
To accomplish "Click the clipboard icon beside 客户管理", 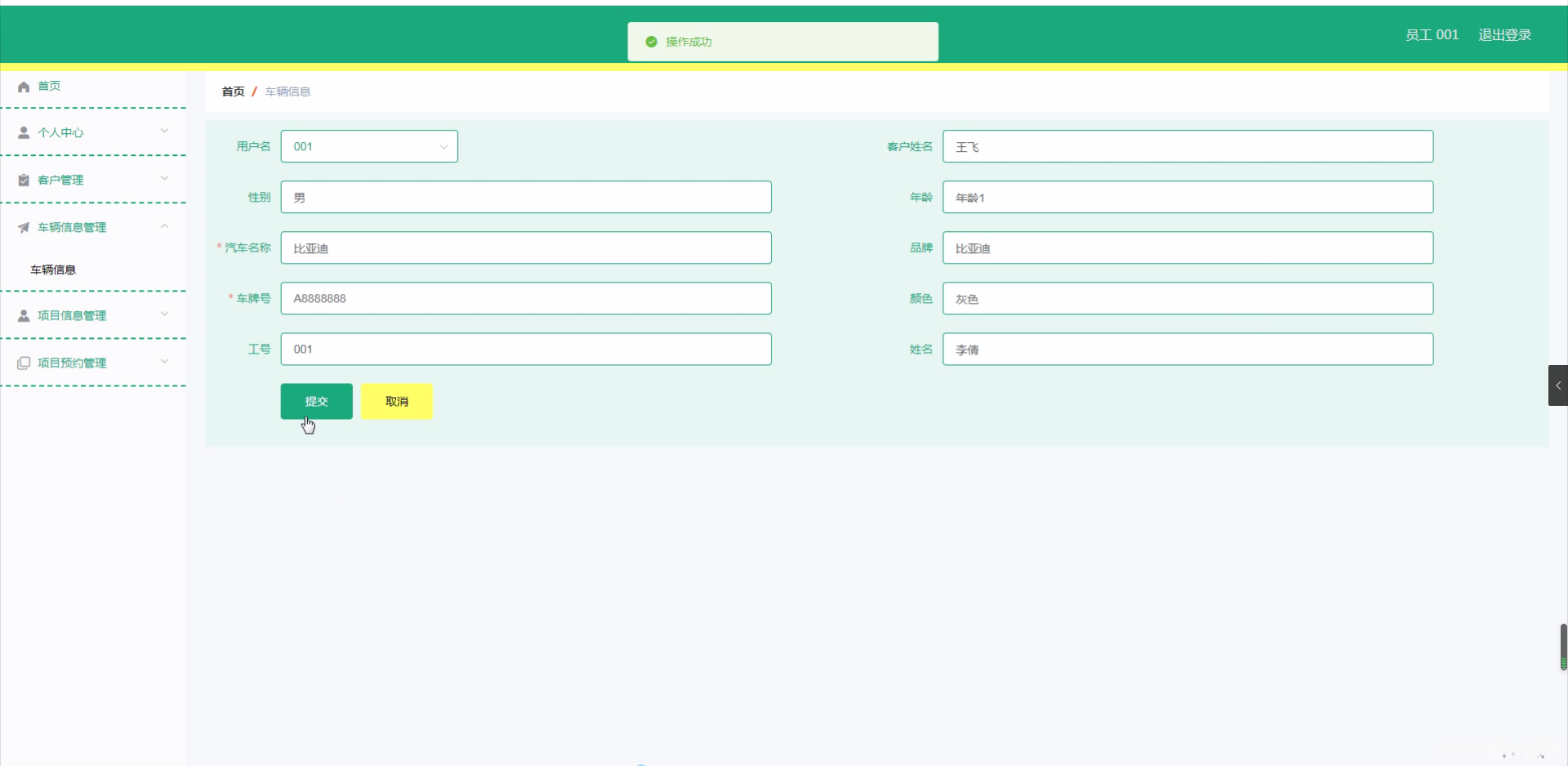I will click(24, 180).
